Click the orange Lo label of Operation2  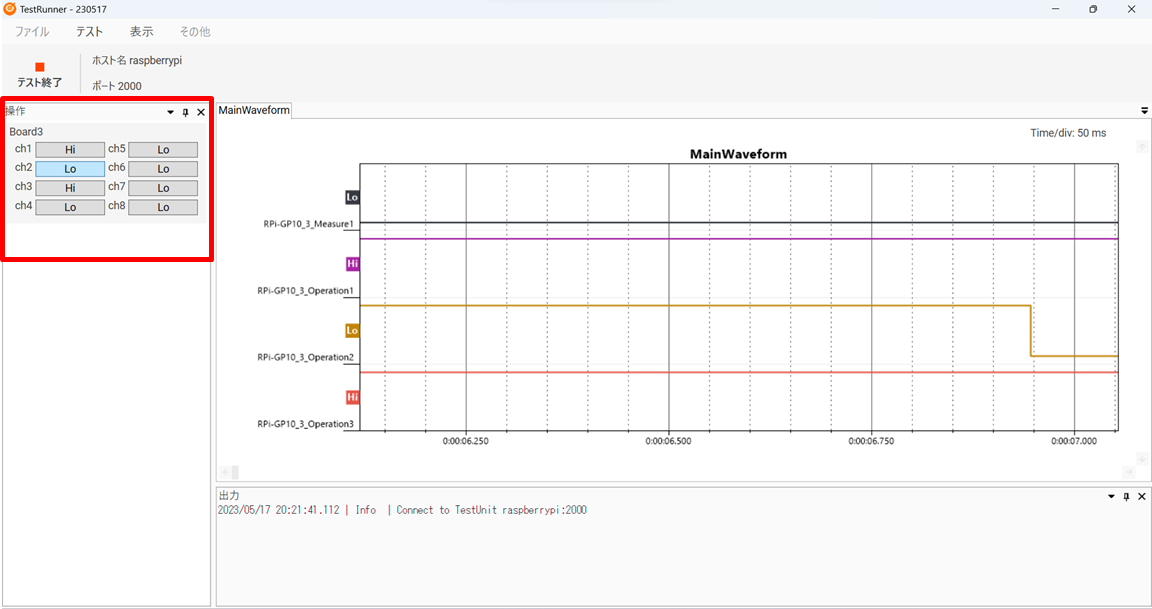352,330
